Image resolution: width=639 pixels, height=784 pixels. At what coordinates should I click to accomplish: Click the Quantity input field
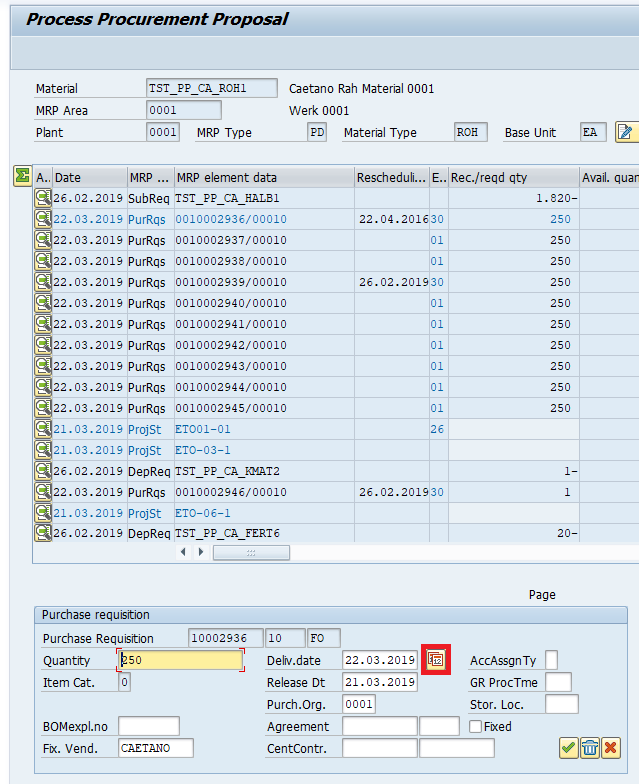pos(180,661)
